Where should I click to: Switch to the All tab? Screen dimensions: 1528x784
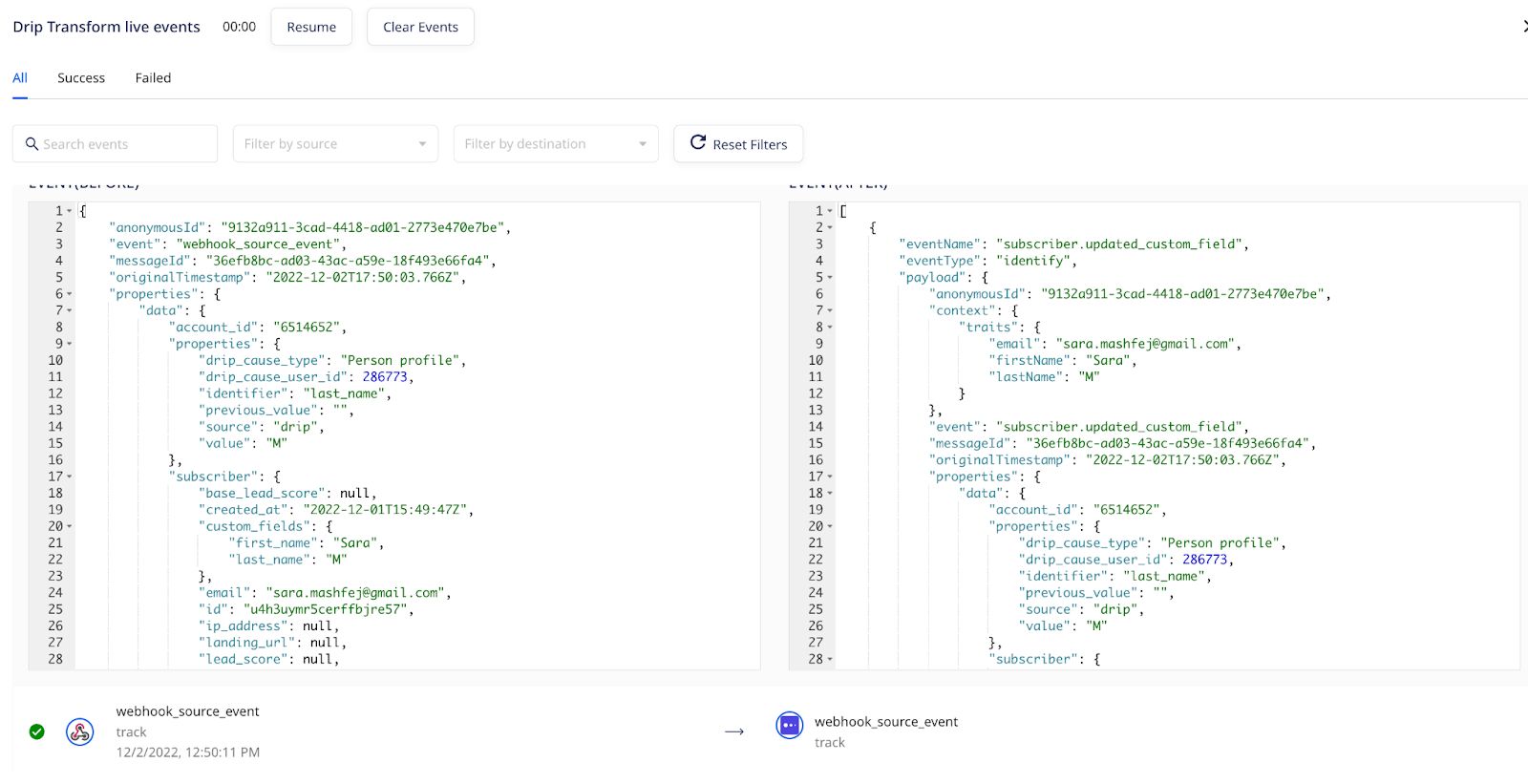(x=20, y=78)
